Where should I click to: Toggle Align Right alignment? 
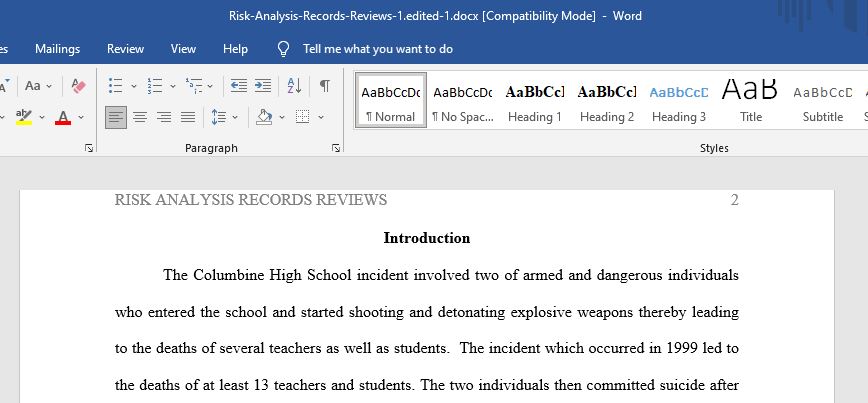click(x=164, y=117)
